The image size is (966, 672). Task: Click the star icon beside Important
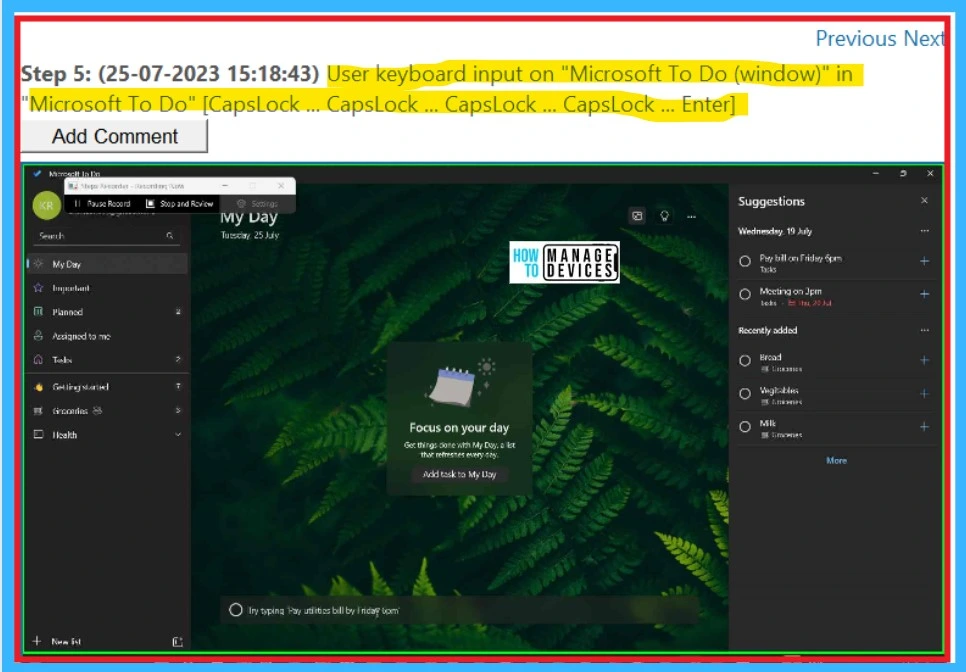[x=38, y=288]
